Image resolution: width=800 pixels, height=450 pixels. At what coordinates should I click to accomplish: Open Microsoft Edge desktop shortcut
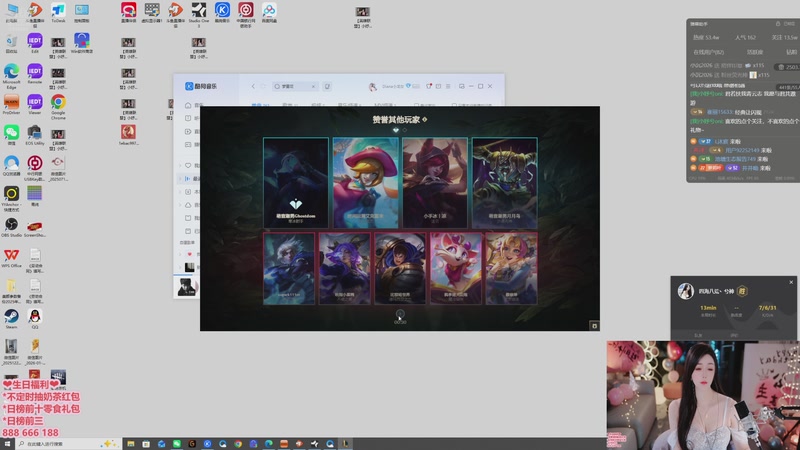tap(11, 76)
